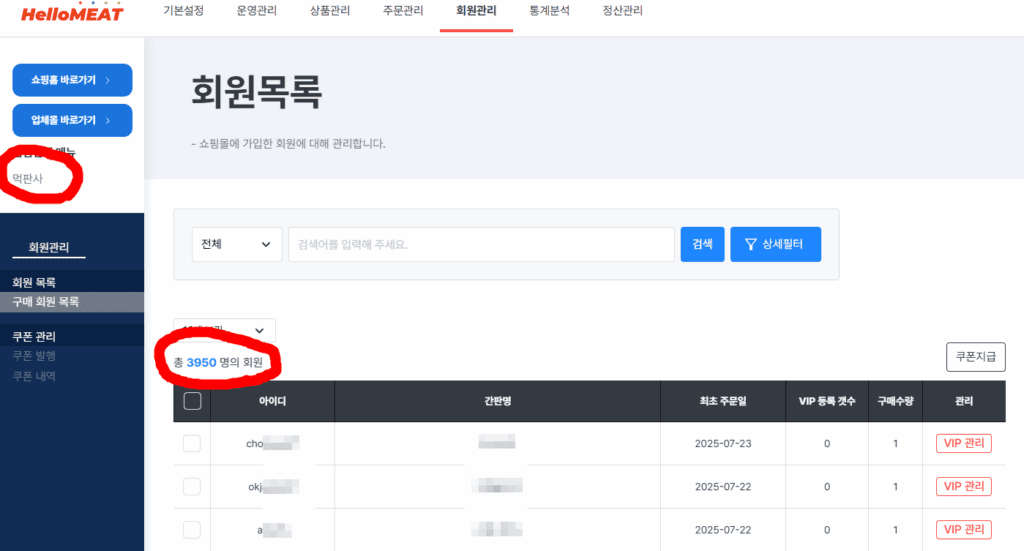This screenshot has width=1024, height=551.
Task: Open the 운영관리 menu
Action: [x=257, y=10]
